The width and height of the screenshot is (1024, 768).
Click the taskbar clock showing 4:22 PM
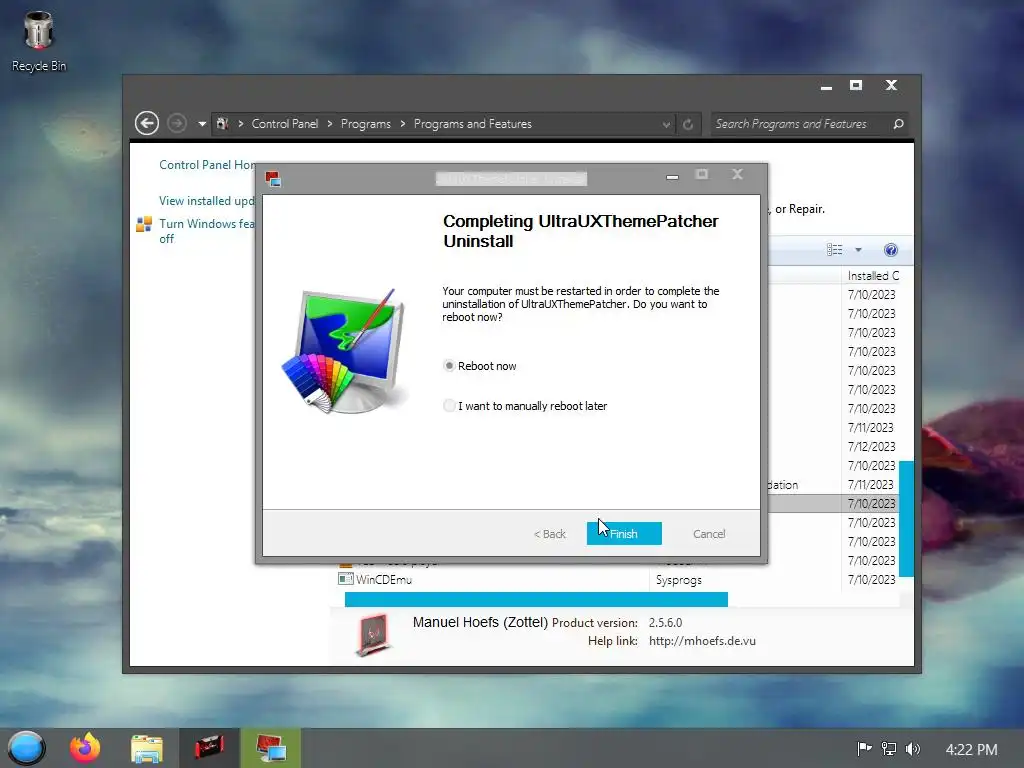(x=971, y=749)
